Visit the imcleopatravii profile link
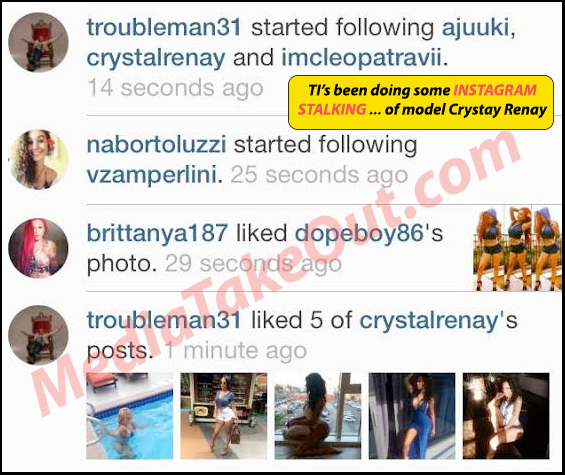Screen dimensions: 565x475 tap(361, 58)
